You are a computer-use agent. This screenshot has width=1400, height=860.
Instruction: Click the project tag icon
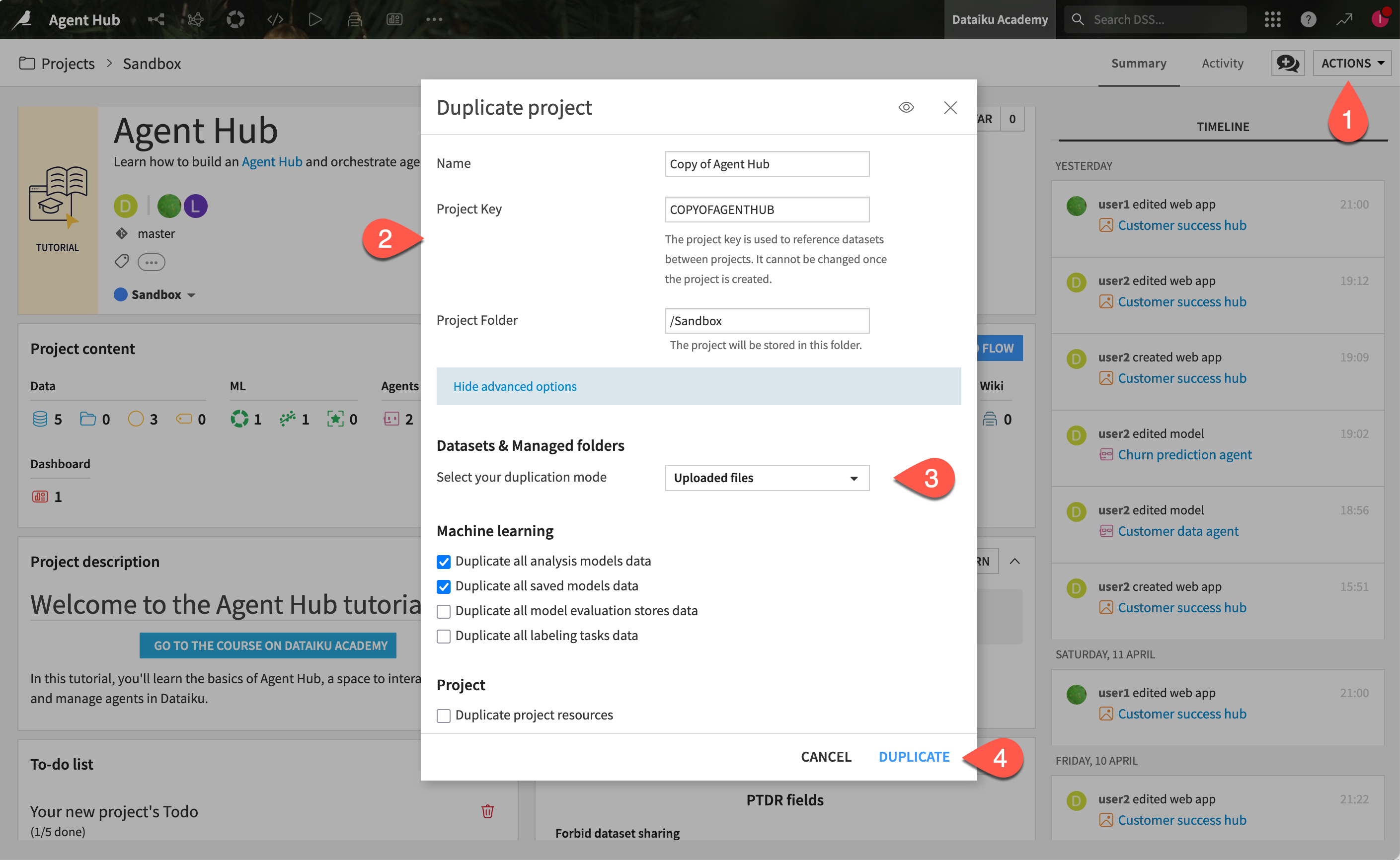click(122, 262)
